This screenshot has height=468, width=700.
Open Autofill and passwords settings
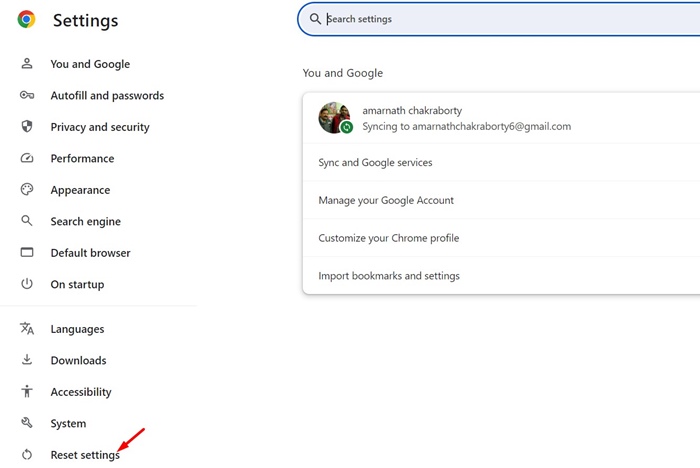[107, 95]
